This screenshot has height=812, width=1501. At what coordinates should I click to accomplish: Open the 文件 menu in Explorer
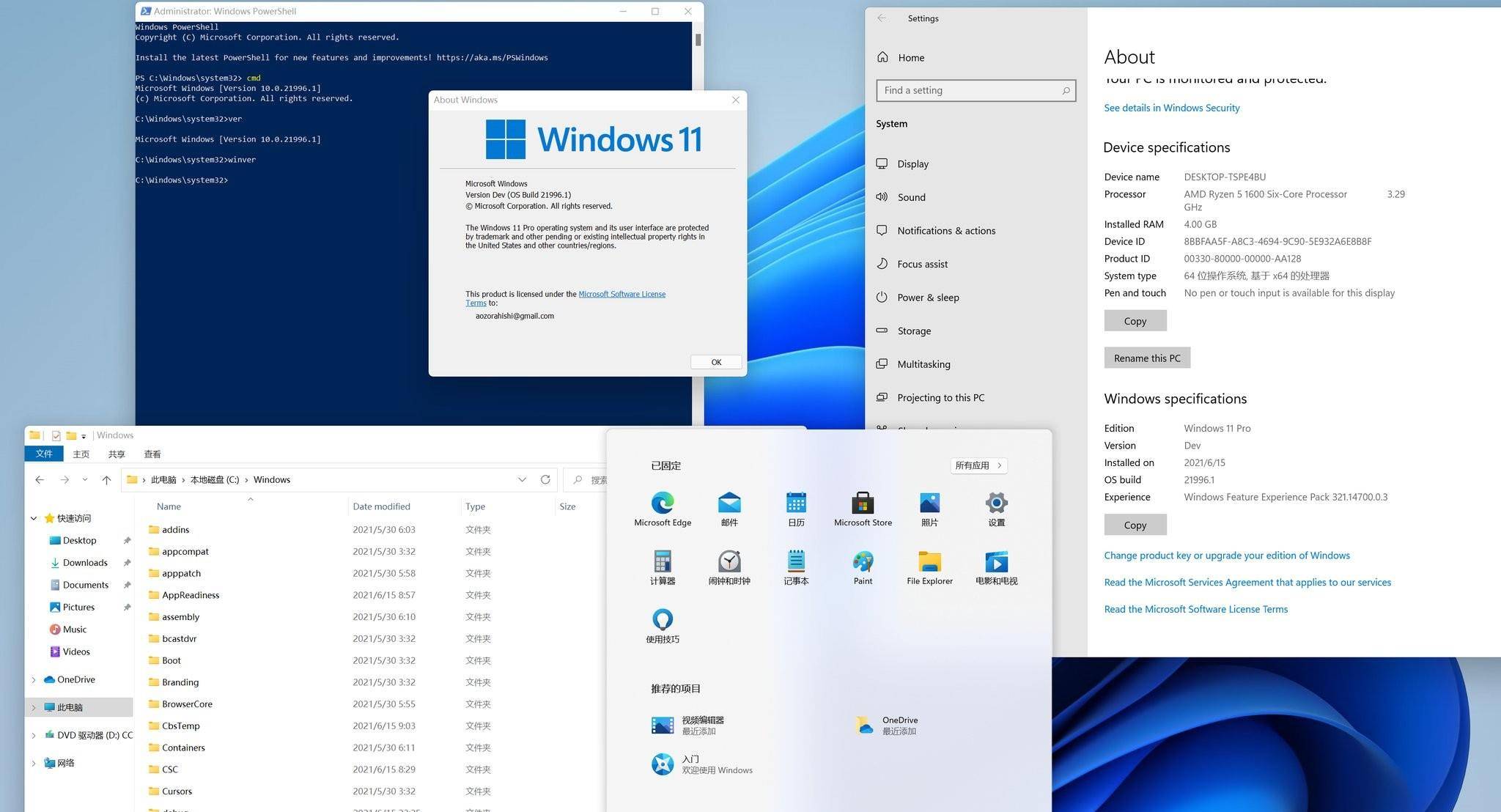pos(44,454)
